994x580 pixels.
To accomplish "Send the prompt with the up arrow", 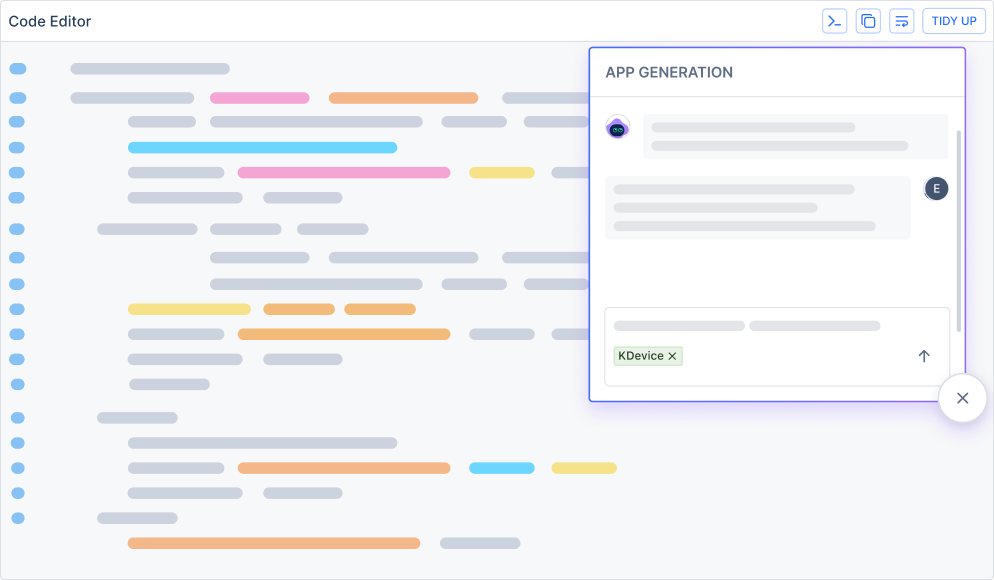I will [x=924, y=356].
